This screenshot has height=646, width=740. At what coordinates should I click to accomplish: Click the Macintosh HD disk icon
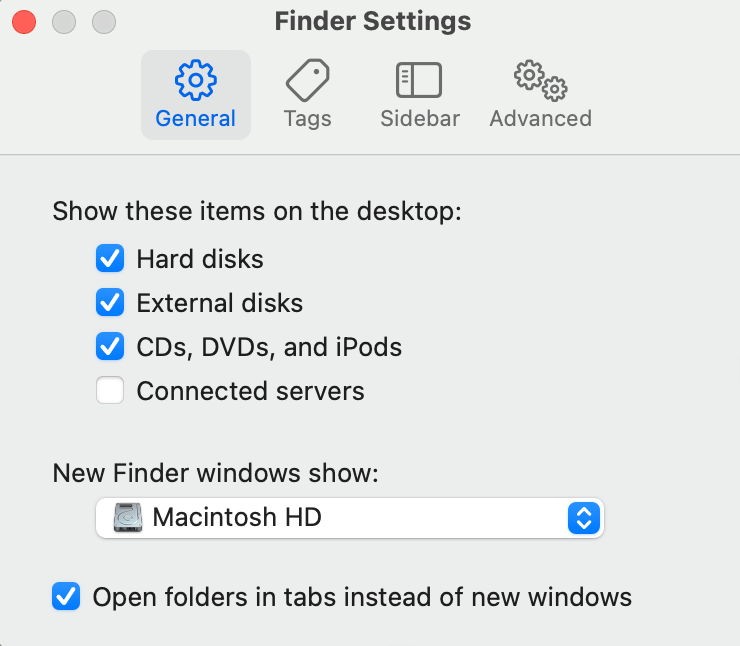tap(128, 517)
